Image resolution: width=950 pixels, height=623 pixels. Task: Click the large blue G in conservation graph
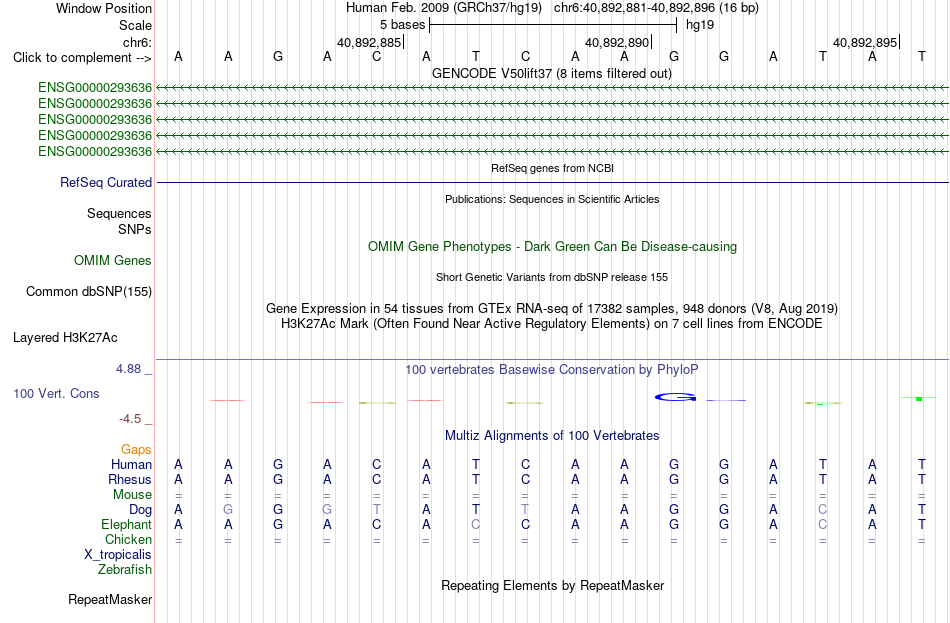point(675,397)
